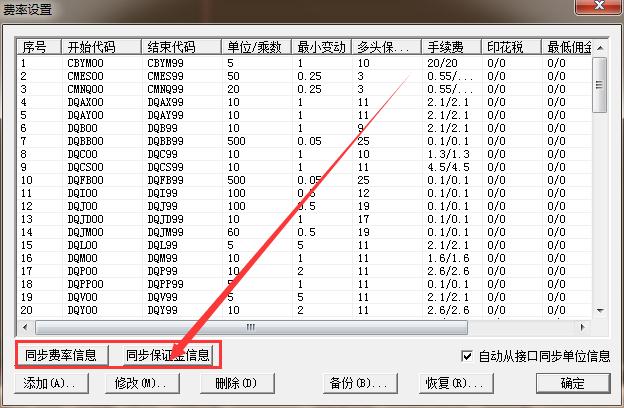Click the horizontal scrollbar left arrow
The width and height of the screenshot is (624, 408).
(26, 327)
